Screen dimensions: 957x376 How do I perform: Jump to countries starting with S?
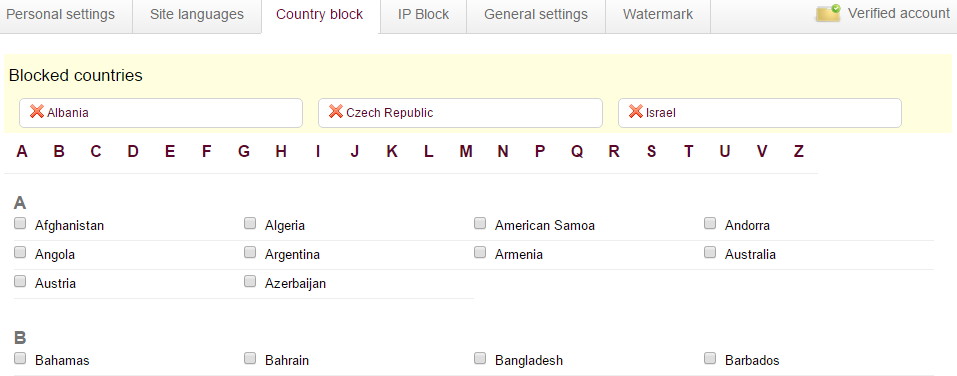coord(652,151)
